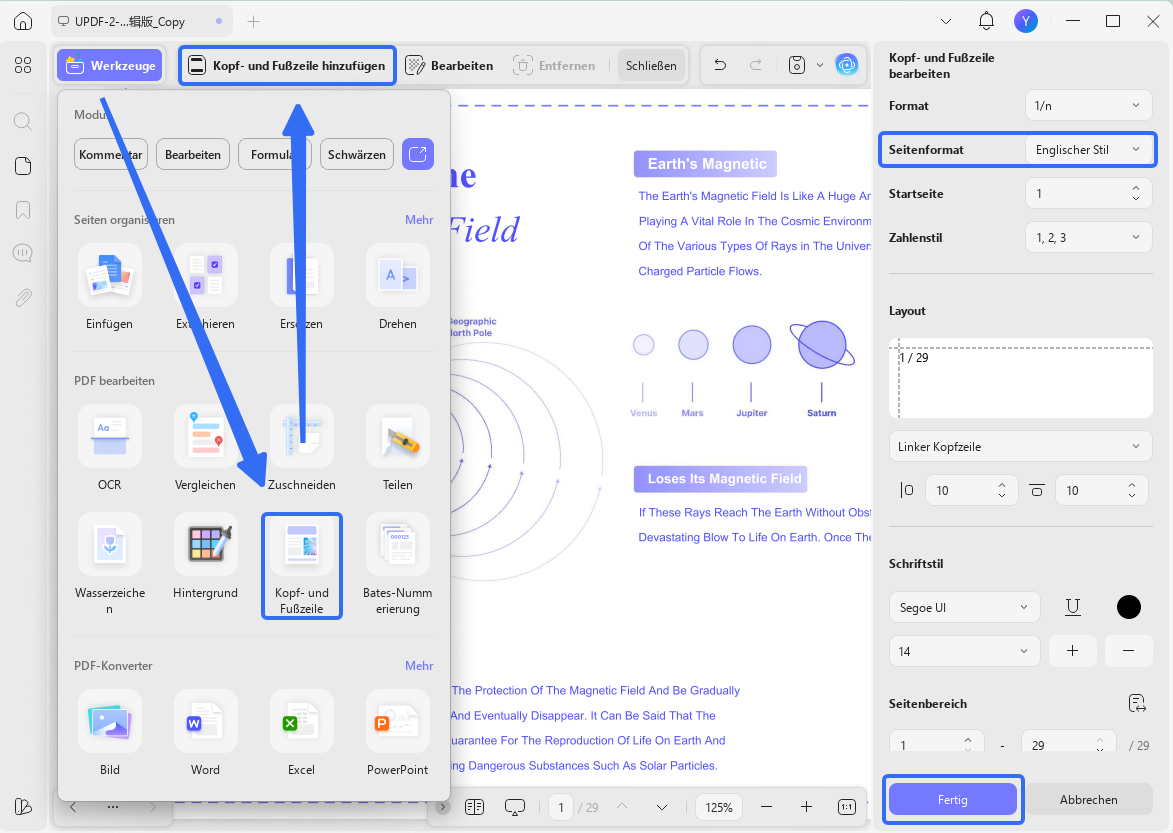Click the Schließen button

click(x=651, y=65)
